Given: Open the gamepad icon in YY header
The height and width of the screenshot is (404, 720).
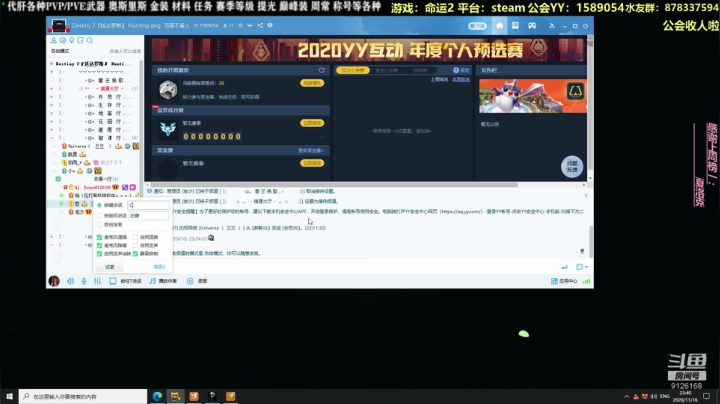Looking at the screenshot, I should [532, 26].
